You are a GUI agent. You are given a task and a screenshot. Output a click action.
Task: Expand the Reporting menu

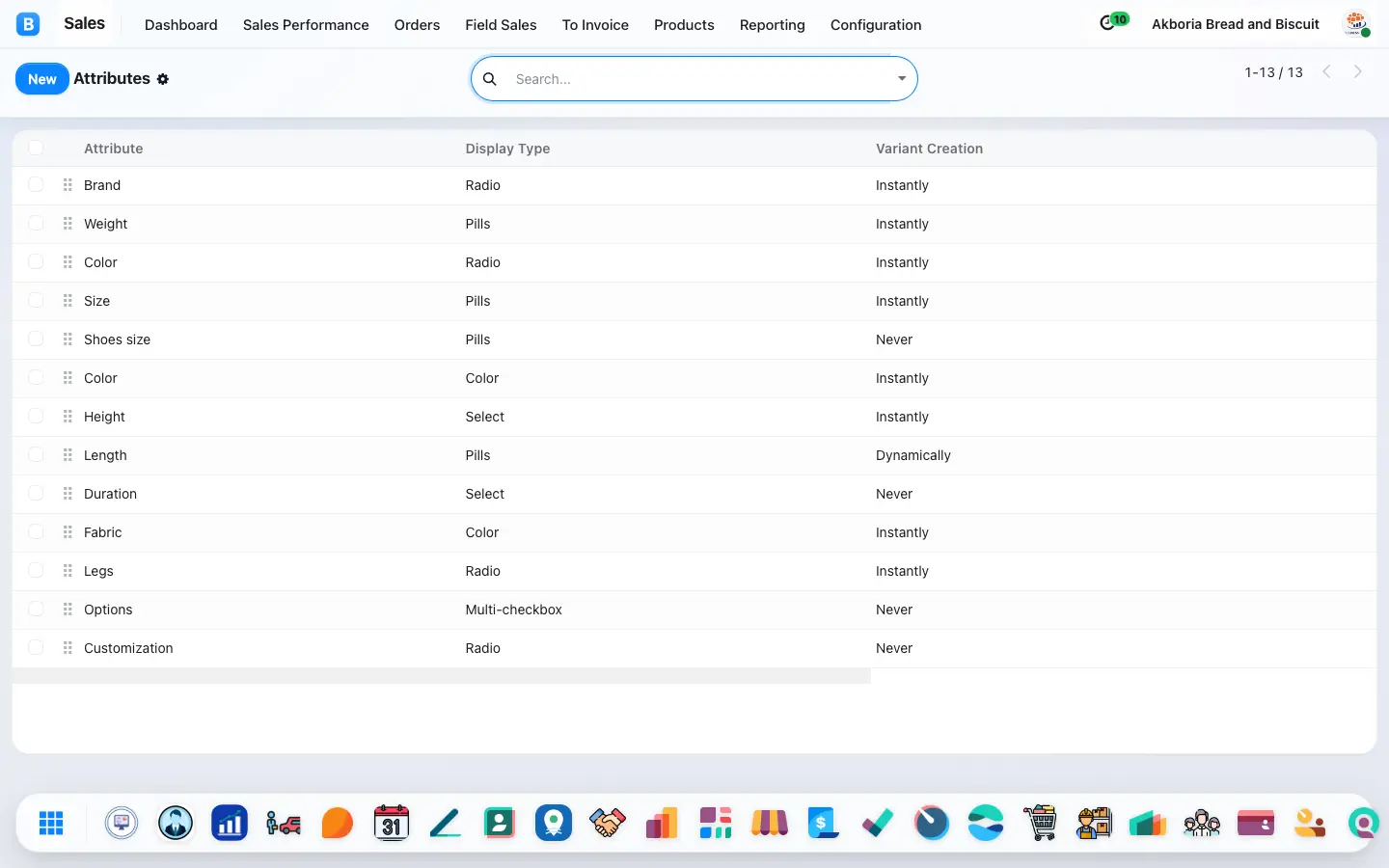[x=772, y=25]
